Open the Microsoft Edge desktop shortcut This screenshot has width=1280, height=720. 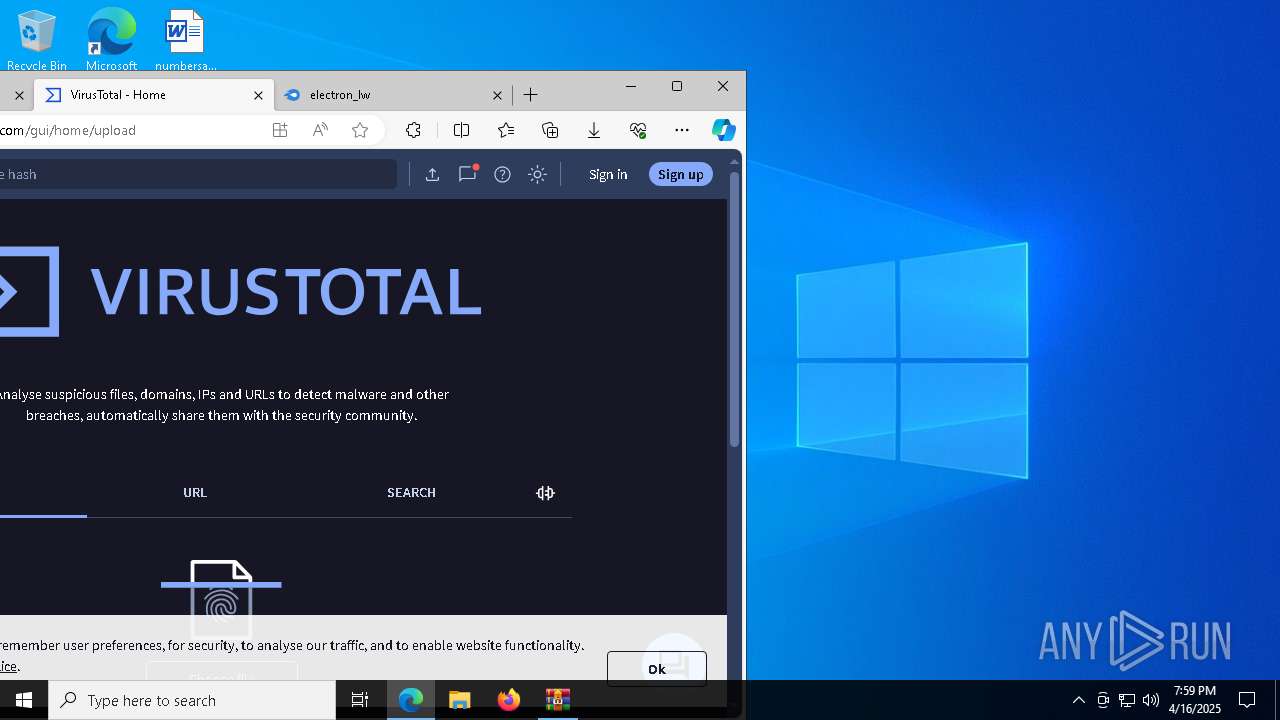(x=111, y=40)
